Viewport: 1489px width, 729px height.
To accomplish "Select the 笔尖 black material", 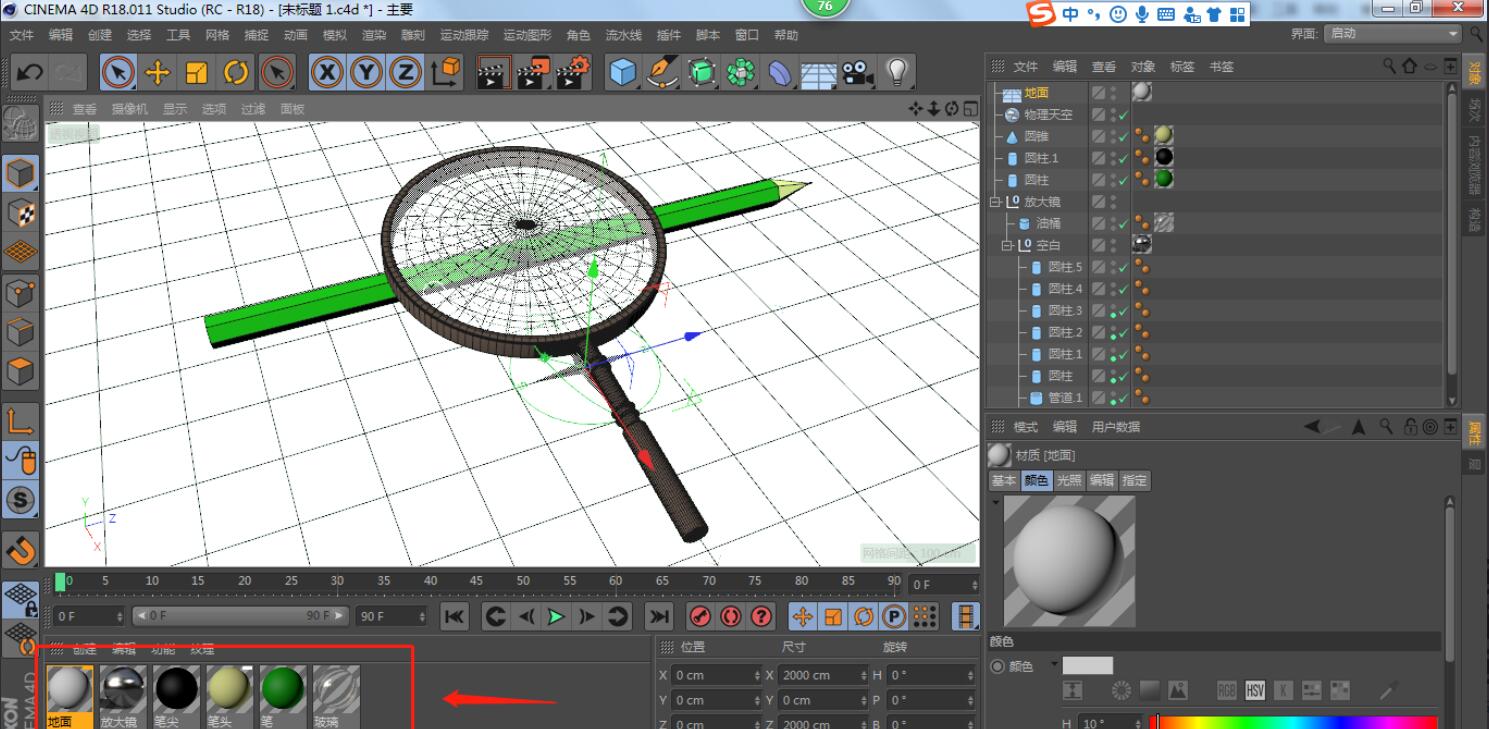I will point(177,689).
